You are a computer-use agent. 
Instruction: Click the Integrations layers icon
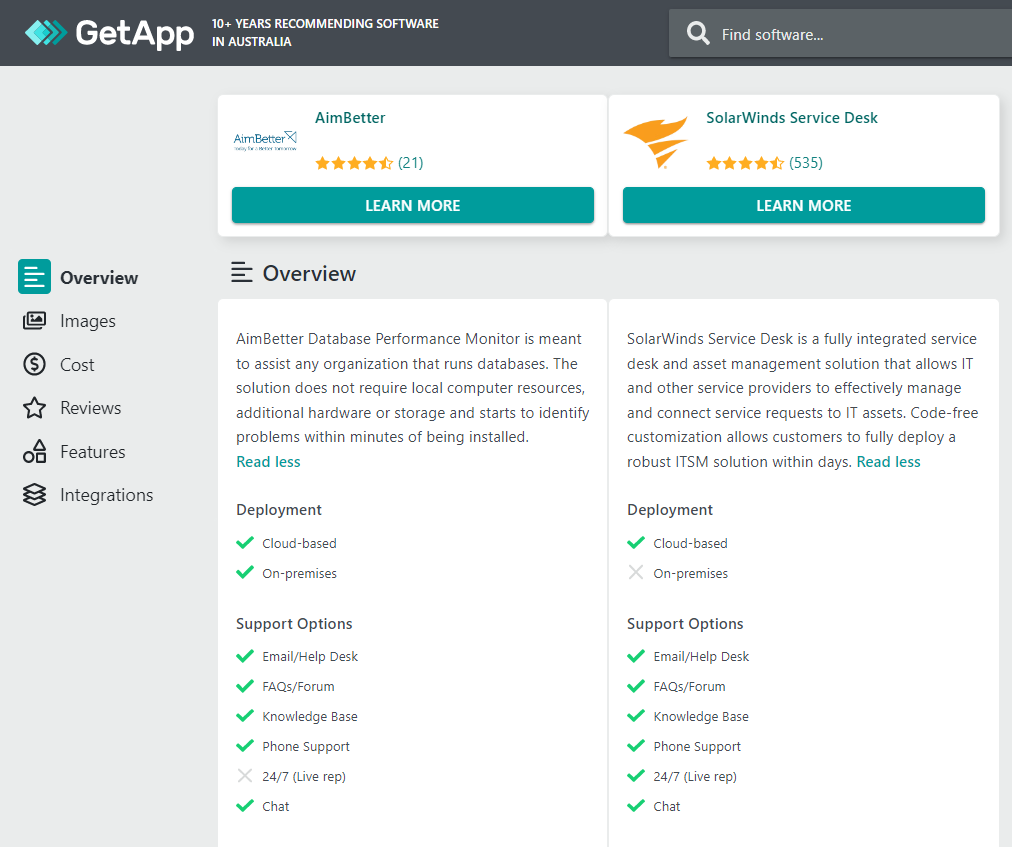34,495
